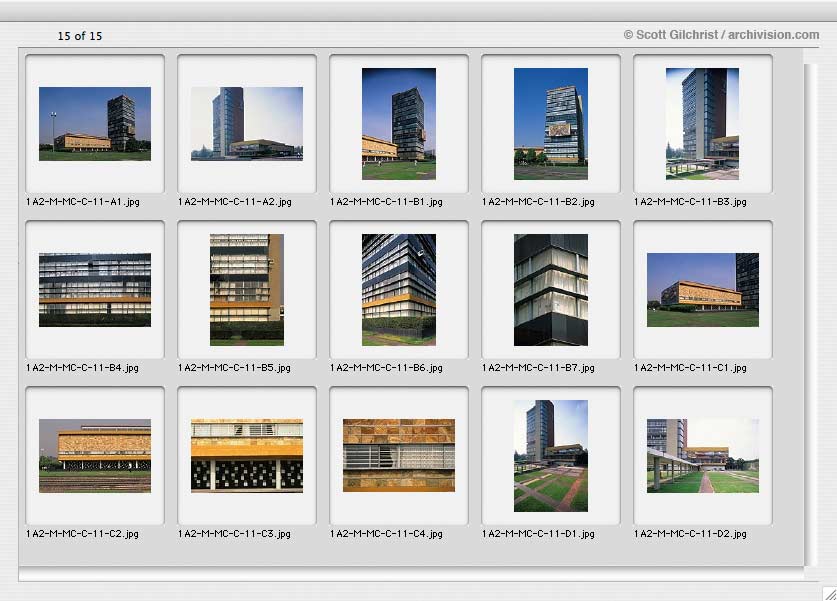Click thumbnail 1A2-M-MC-C-11-D1.jpg
This screenshot has width=837, height=601.
[x=551, y=456]
